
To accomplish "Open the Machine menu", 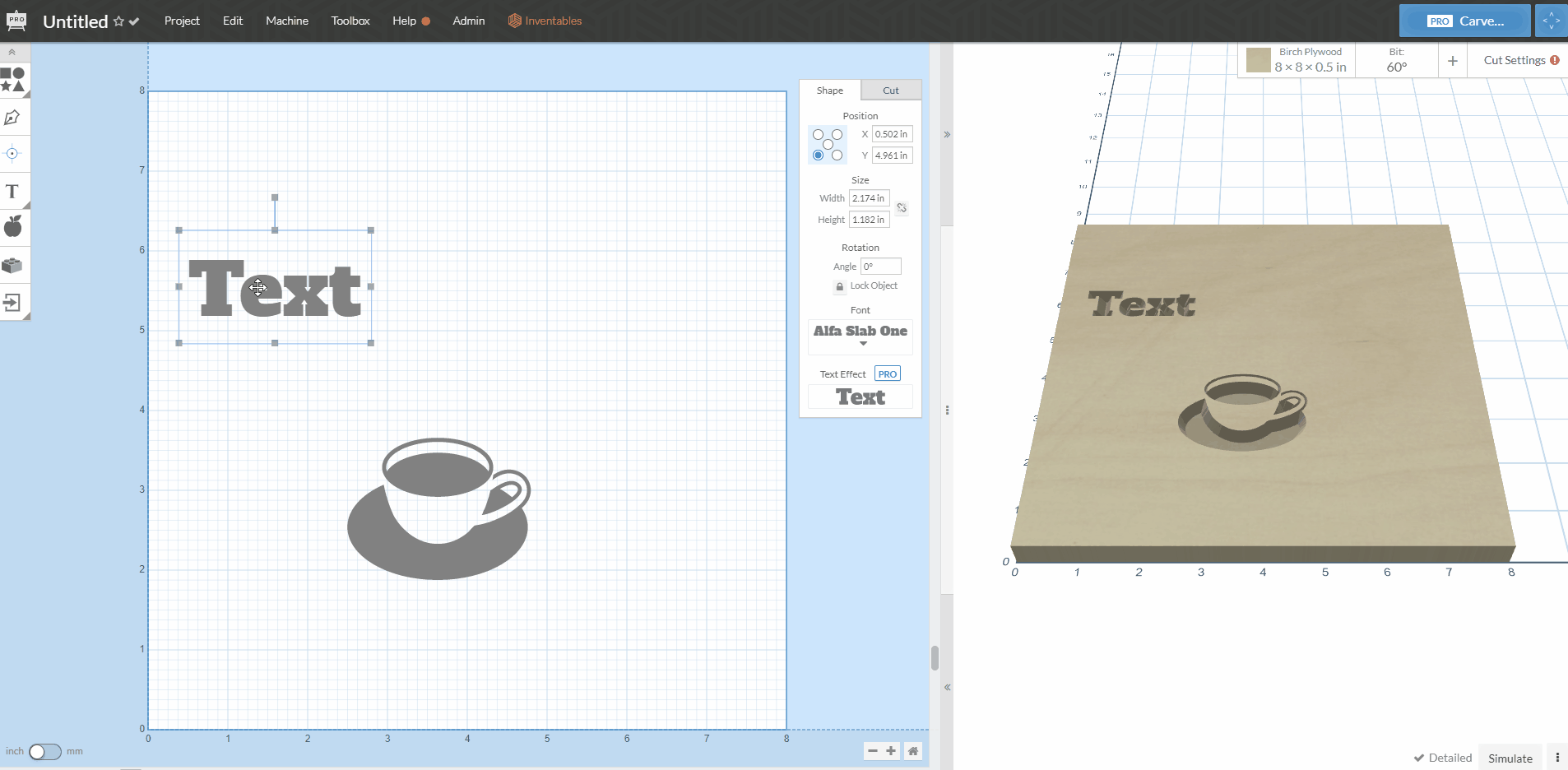I will tap(286, 21).
